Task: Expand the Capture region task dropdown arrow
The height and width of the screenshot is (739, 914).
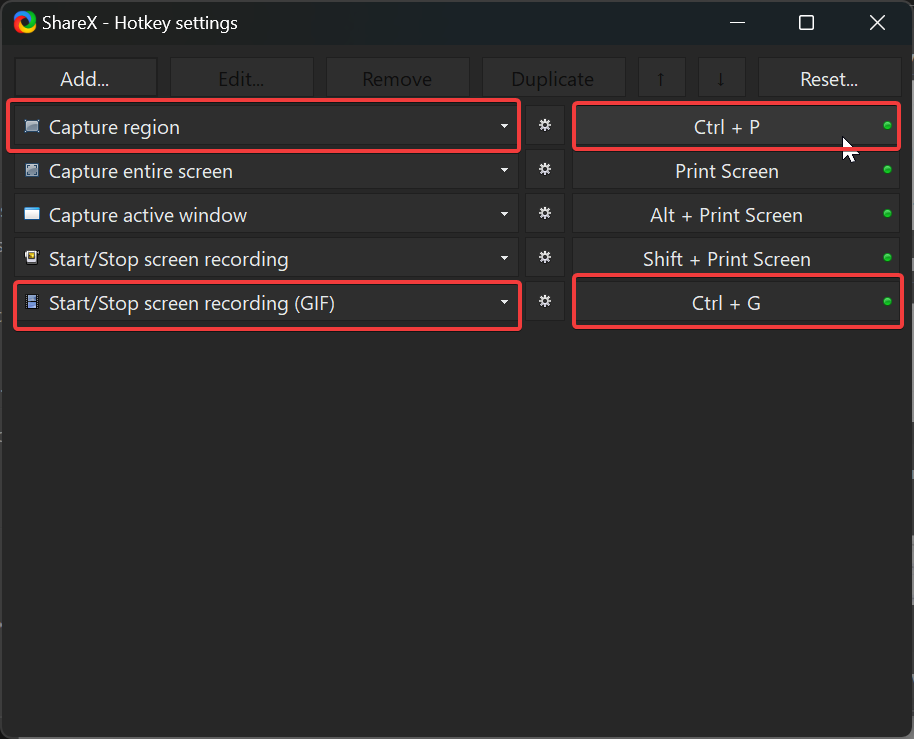Action: pos(504,126)
